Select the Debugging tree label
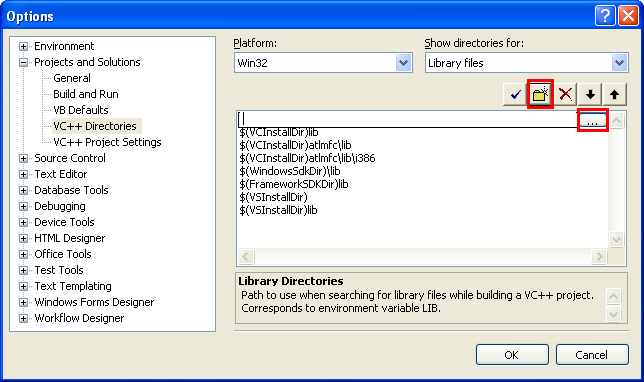 (60, 206)
